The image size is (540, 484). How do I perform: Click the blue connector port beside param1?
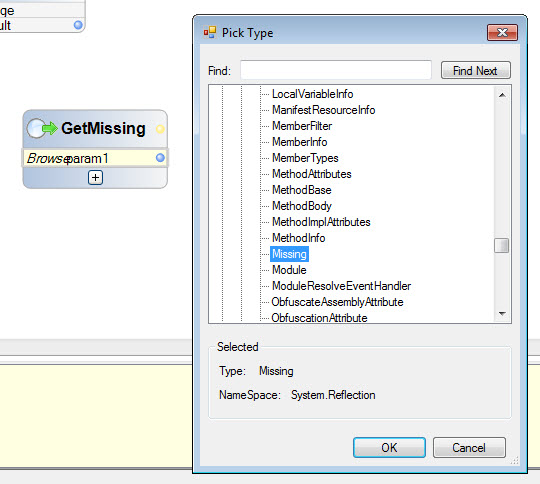160,158
